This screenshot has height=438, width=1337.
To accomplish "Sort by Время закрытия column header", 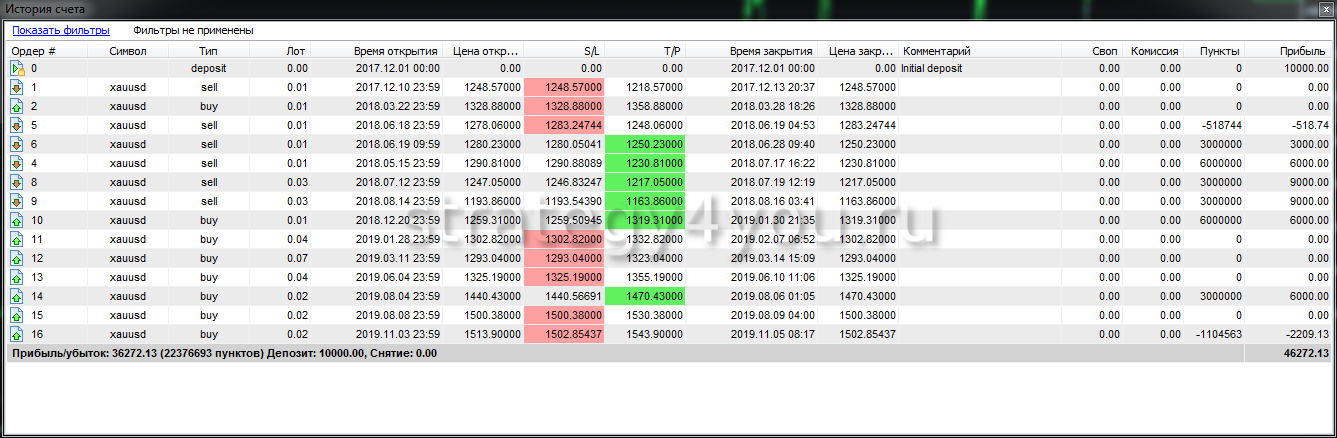I will tap(772, 51).
